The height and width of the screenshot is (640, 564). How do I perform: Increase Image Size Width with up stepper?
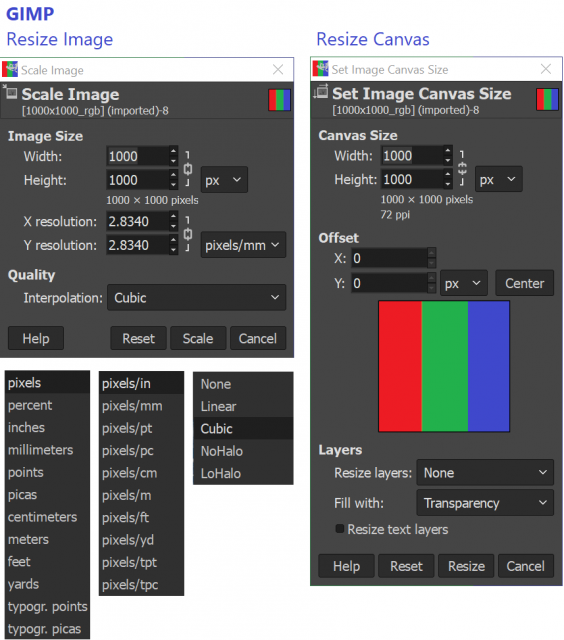pyautogui.click(x=173, y=151)
